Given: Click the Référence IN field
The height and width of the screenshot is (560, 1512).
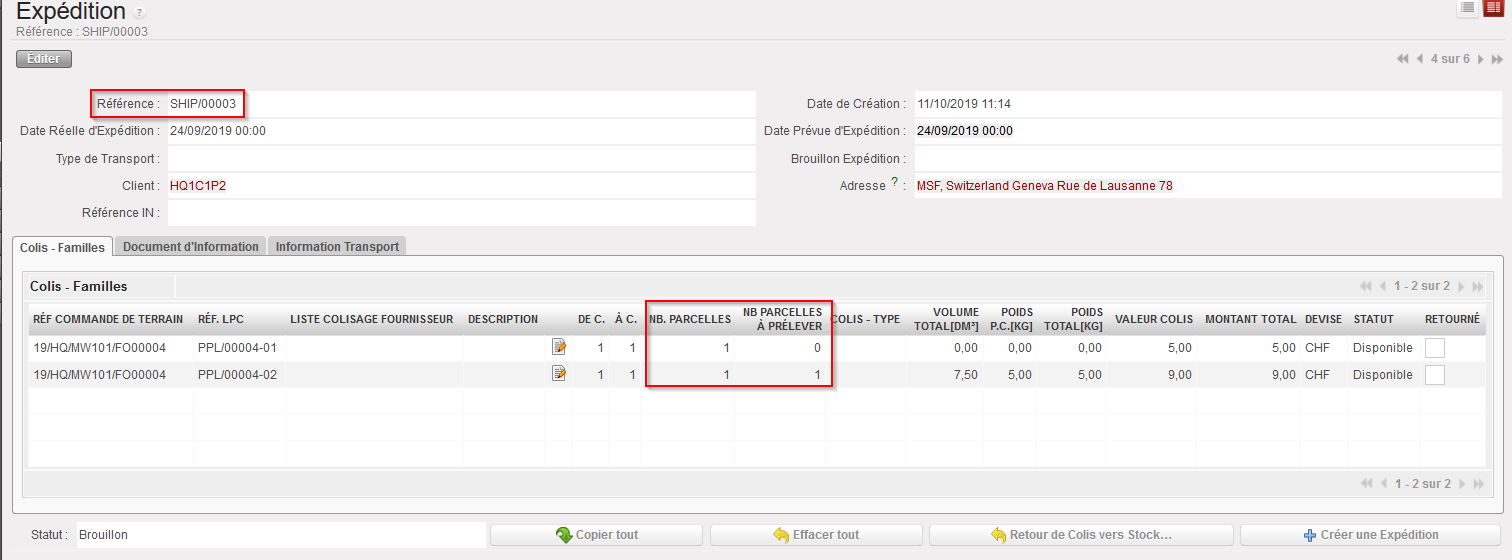Looking at the screenshot, I should pos(460,212).
